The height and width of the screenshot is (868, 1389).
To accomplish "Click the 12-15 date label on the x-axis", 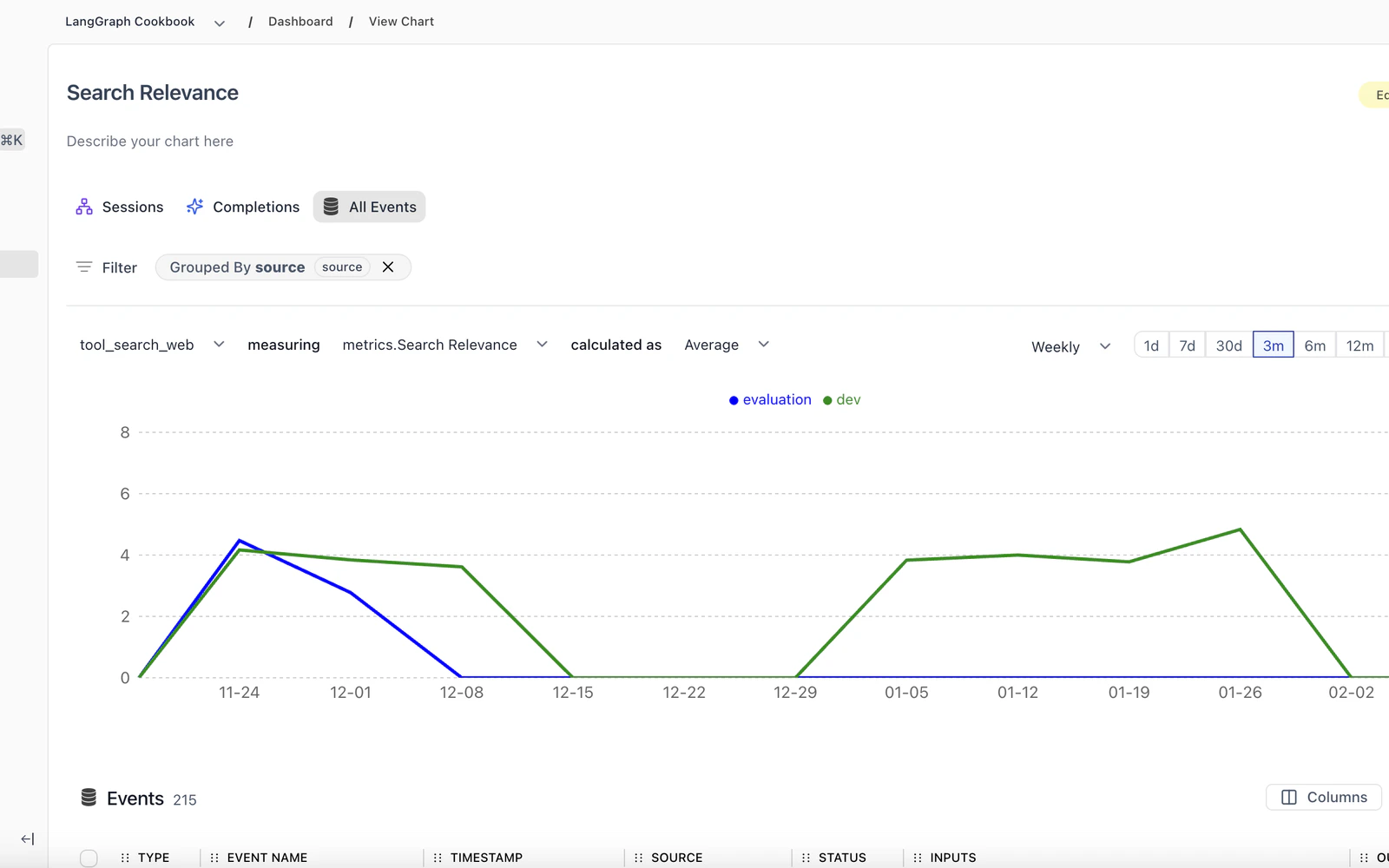I will tap(573, 693).
